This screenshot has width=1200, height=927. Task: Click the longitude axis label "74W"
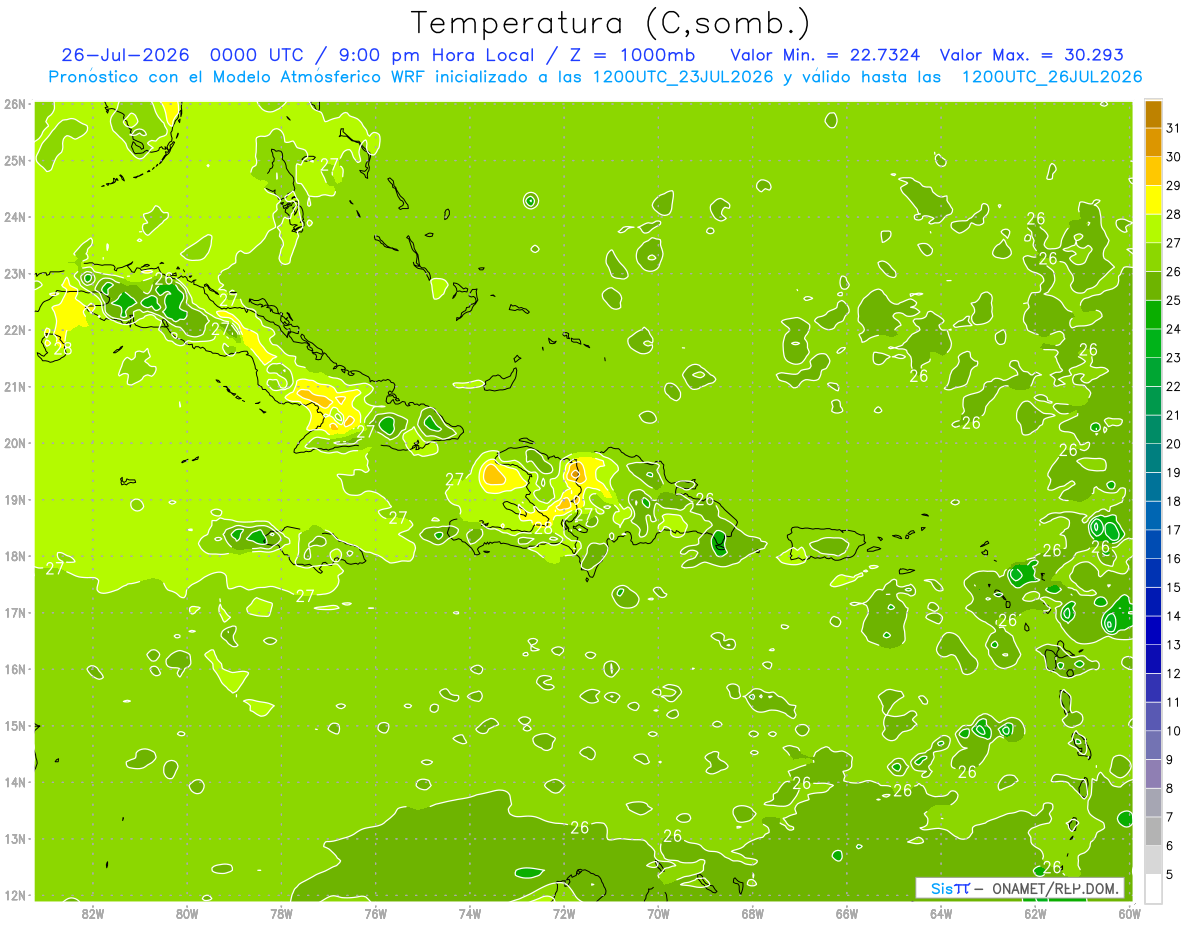tap(470, 914)
